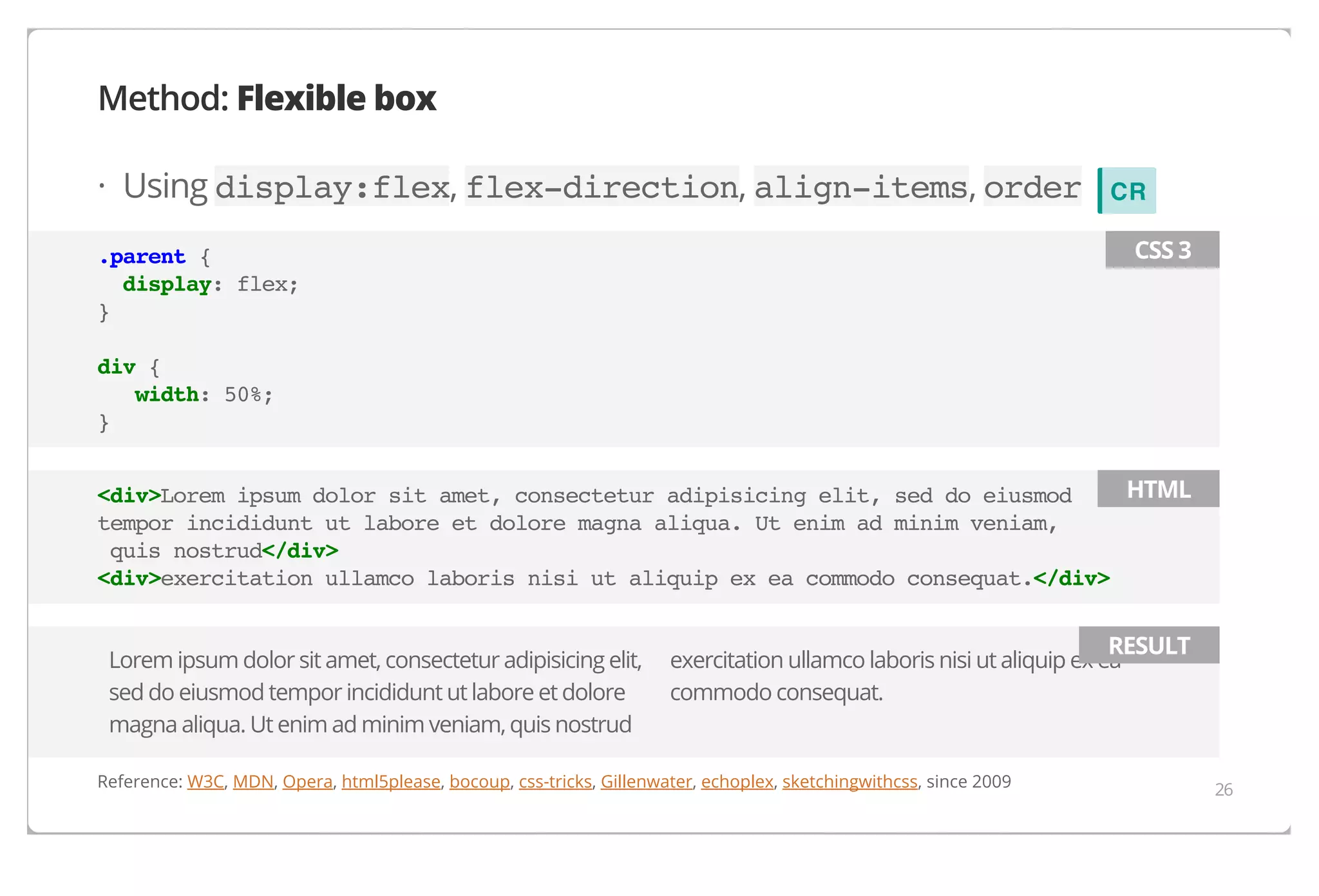Click the align-items code term
This screenshot has height=896, width=1319.
860,187
